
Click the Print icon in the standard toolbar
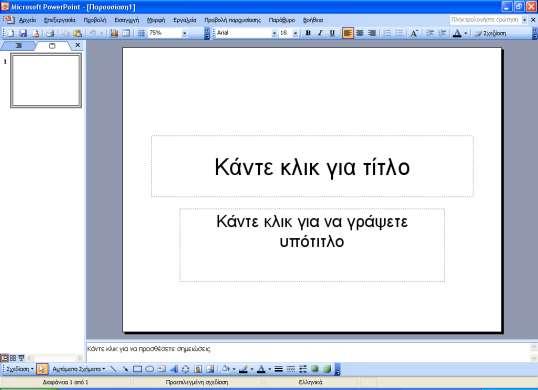pos(50,33)
